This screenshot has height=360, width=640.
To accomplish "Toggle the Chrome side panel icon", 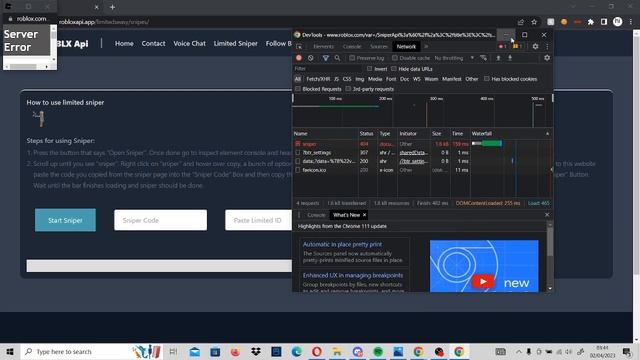I will (x=604, y=22).
